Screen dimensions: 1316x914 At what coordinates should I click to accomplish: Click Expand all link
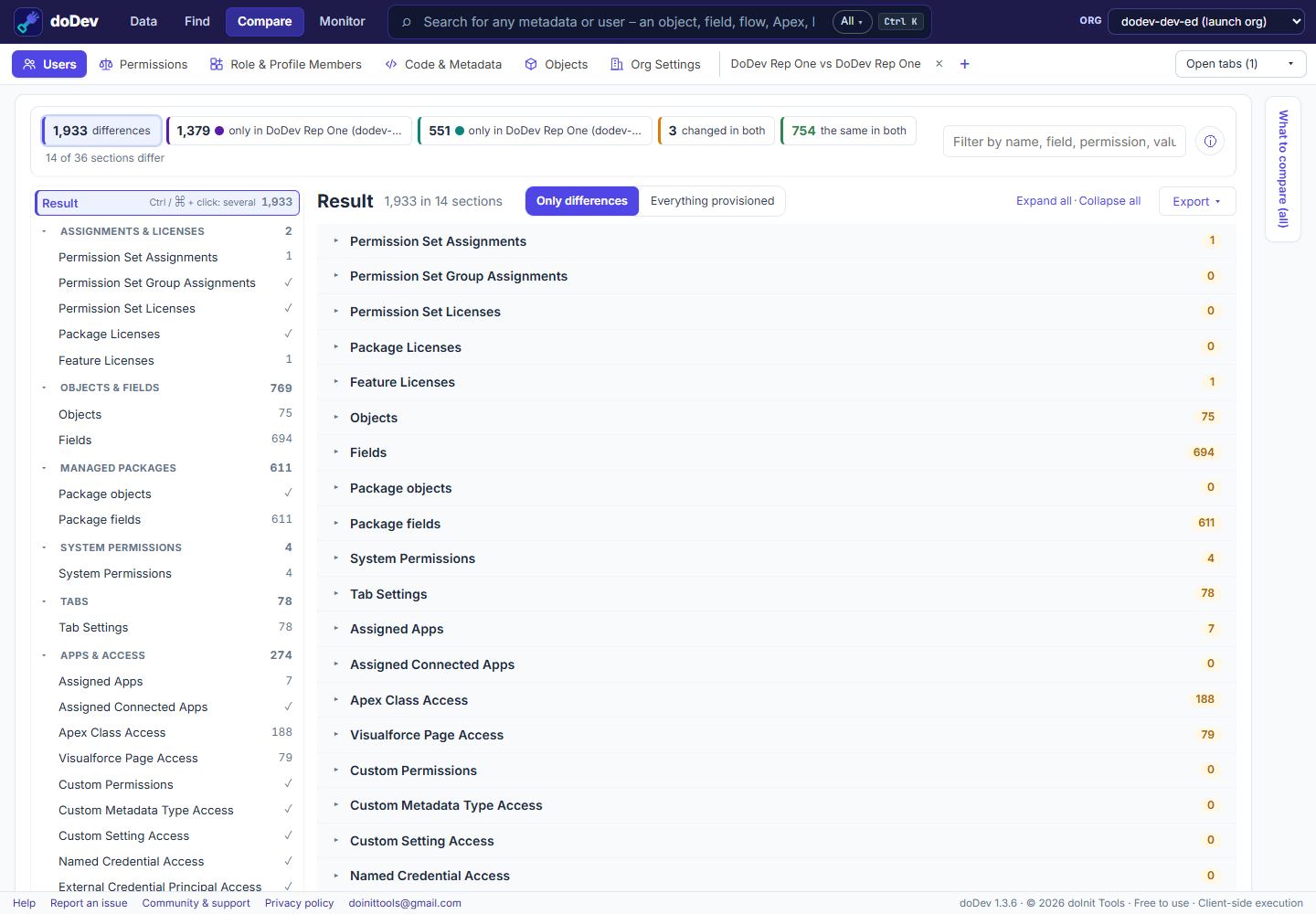tap(1044, 201)
